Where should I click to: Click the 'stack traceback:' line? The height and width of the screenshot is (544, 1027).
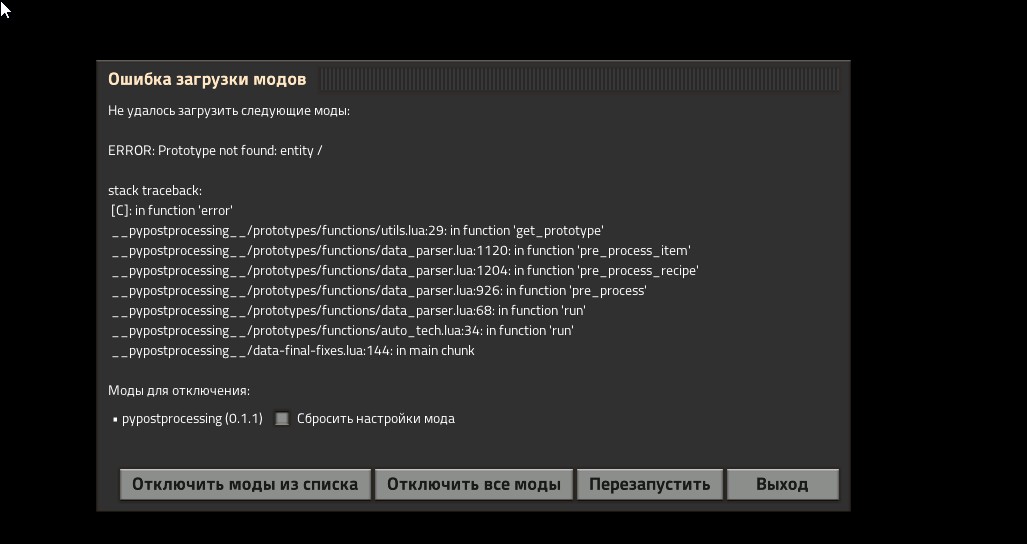[155, 190]
